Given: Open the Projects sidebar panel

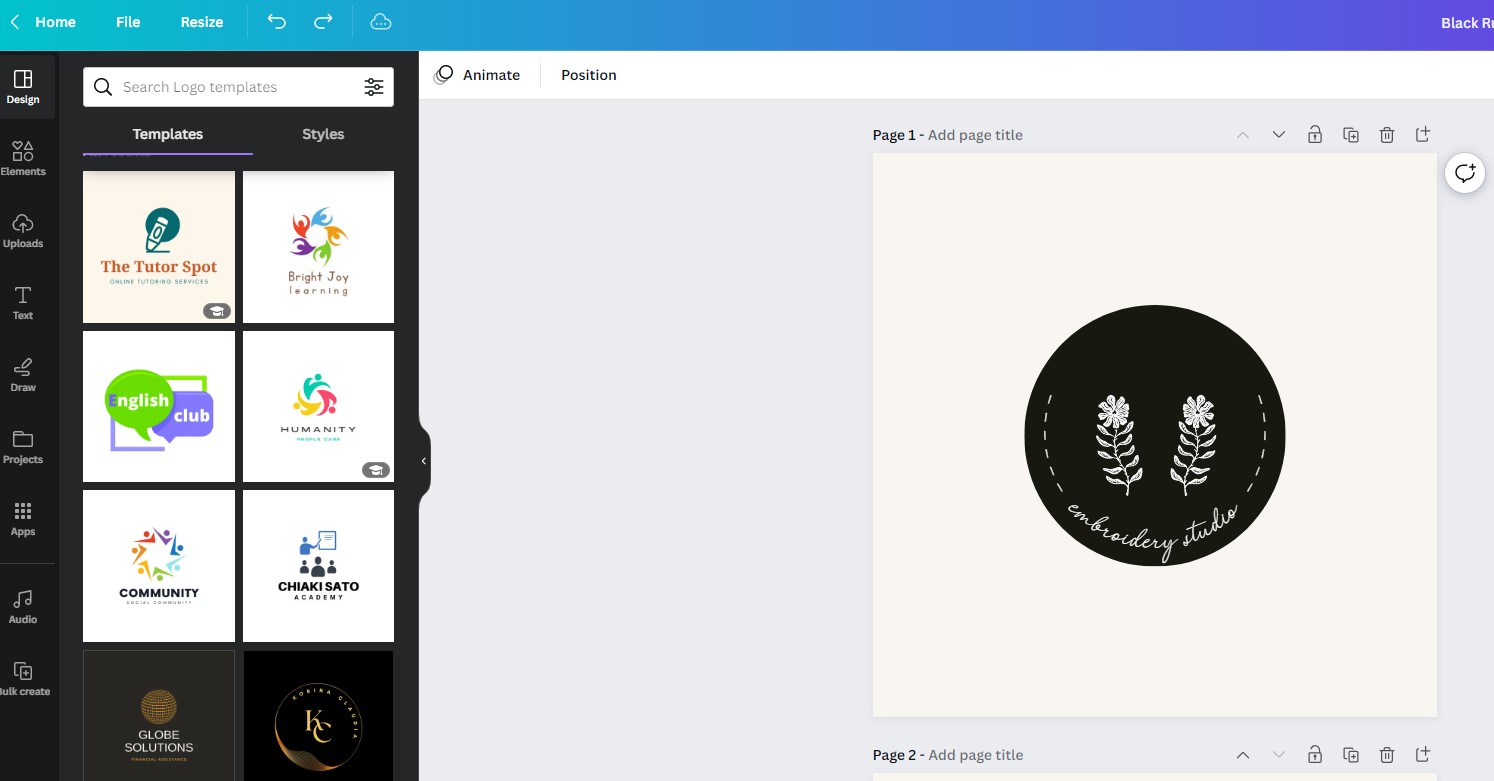Looking at the screenshot, I should click(23, 447).
